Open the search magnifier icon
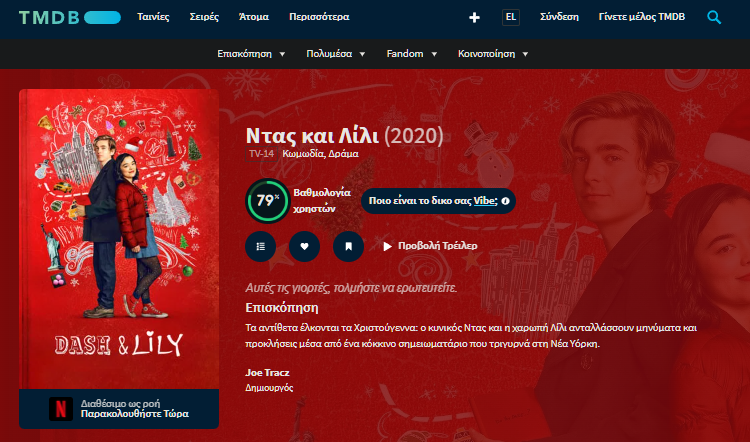The height and width of the screenshot is (442, 750). pos(714,17)
